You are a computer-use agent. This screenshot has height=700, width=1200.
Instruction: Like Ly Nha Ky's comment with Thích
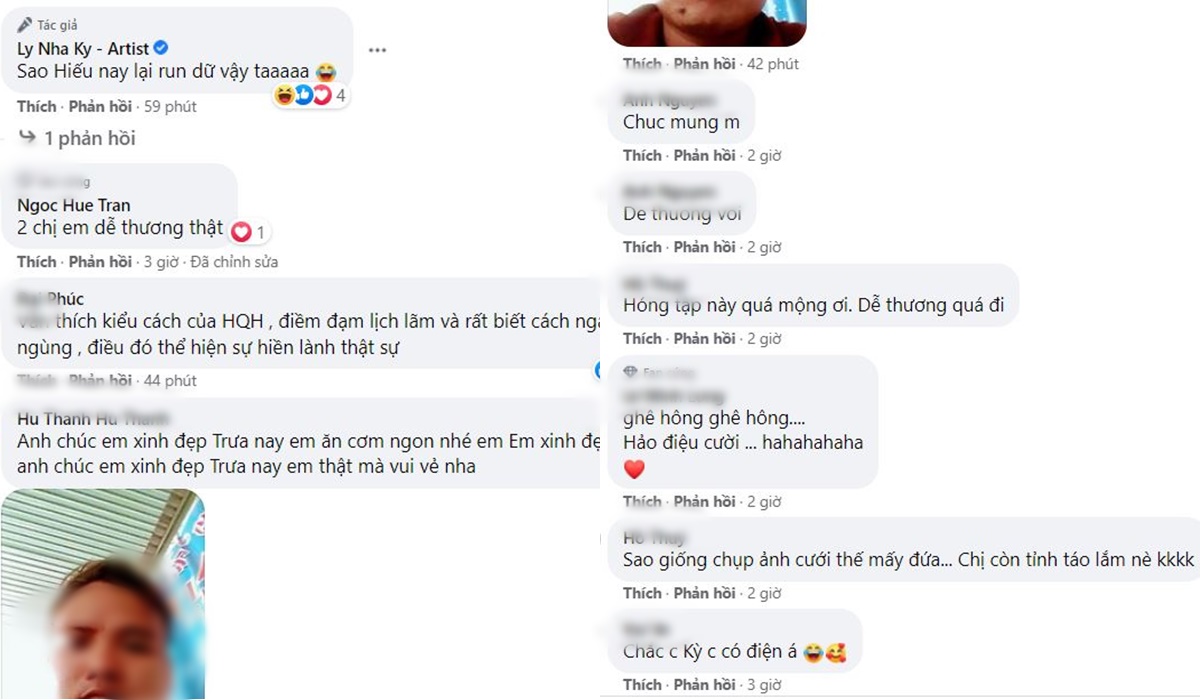pyautogui.click(x=37, y=106)
